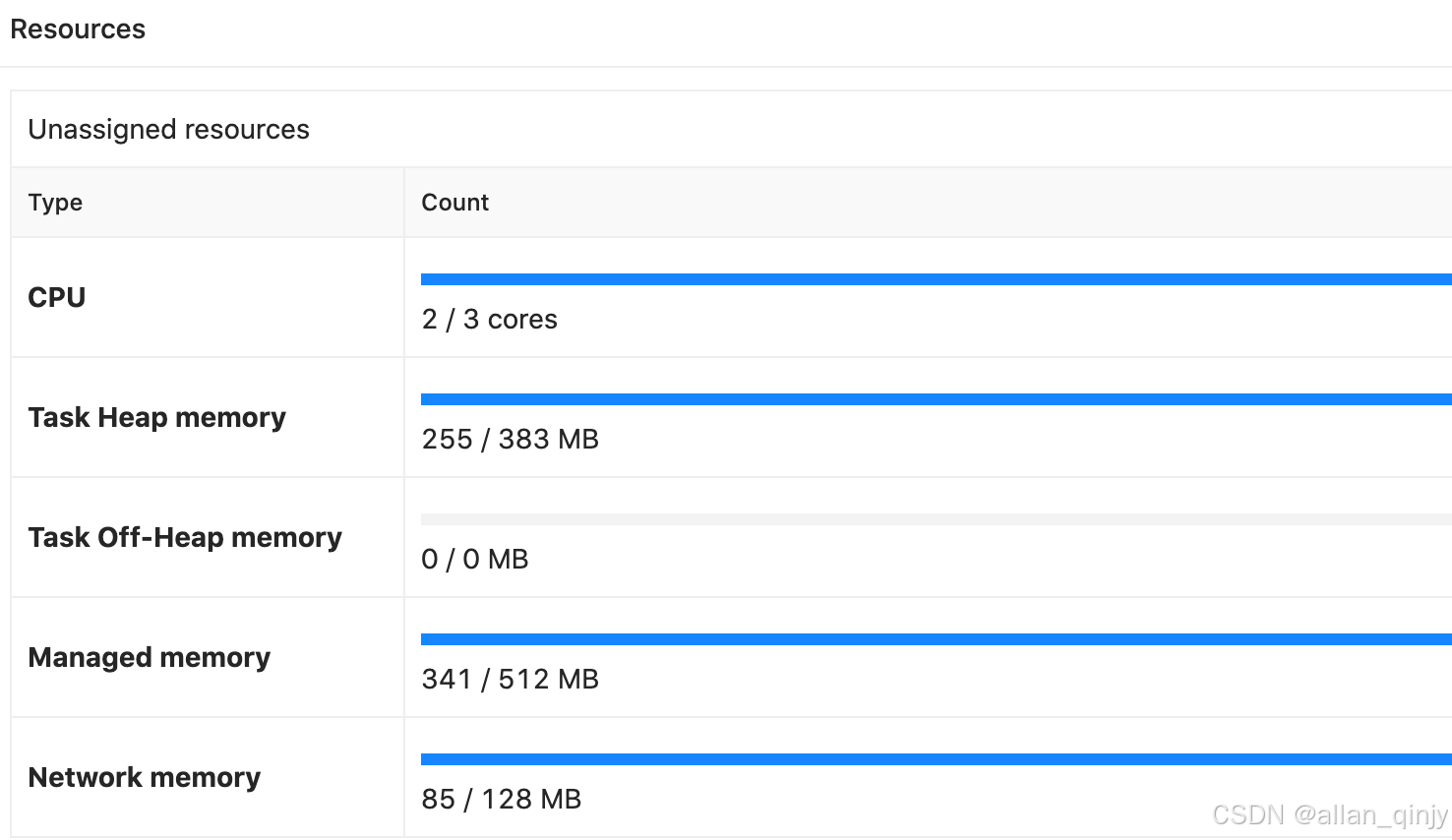Click the Network memory progress bar

click(885, 758)
